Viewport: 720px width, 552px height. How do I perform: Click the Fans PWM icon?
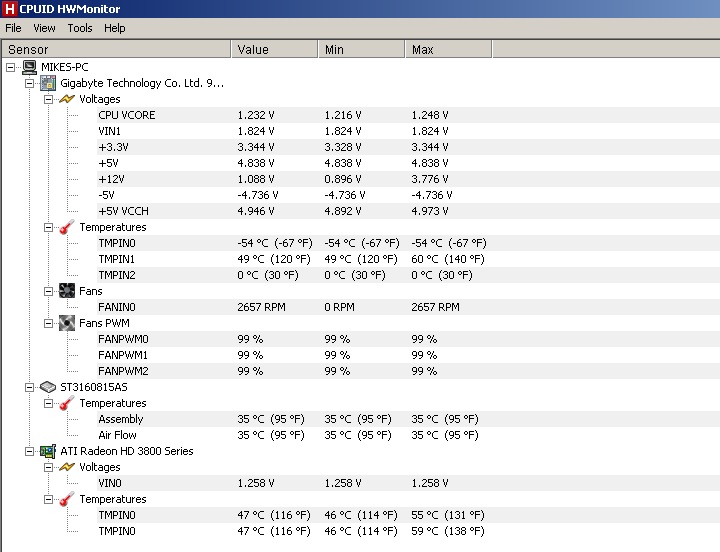[x=67, y=323]
